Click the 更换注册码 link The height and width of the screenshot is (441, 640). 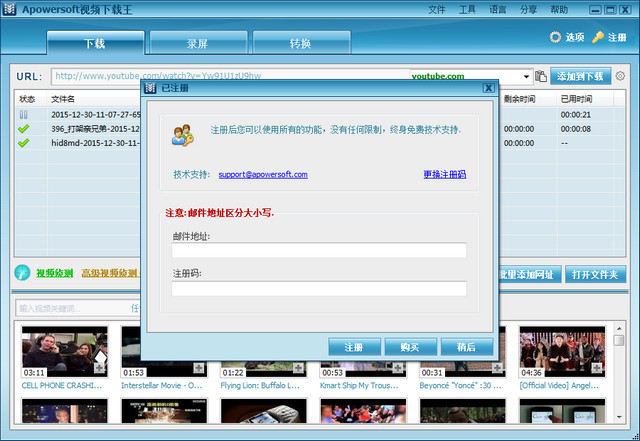click(444, 174)
